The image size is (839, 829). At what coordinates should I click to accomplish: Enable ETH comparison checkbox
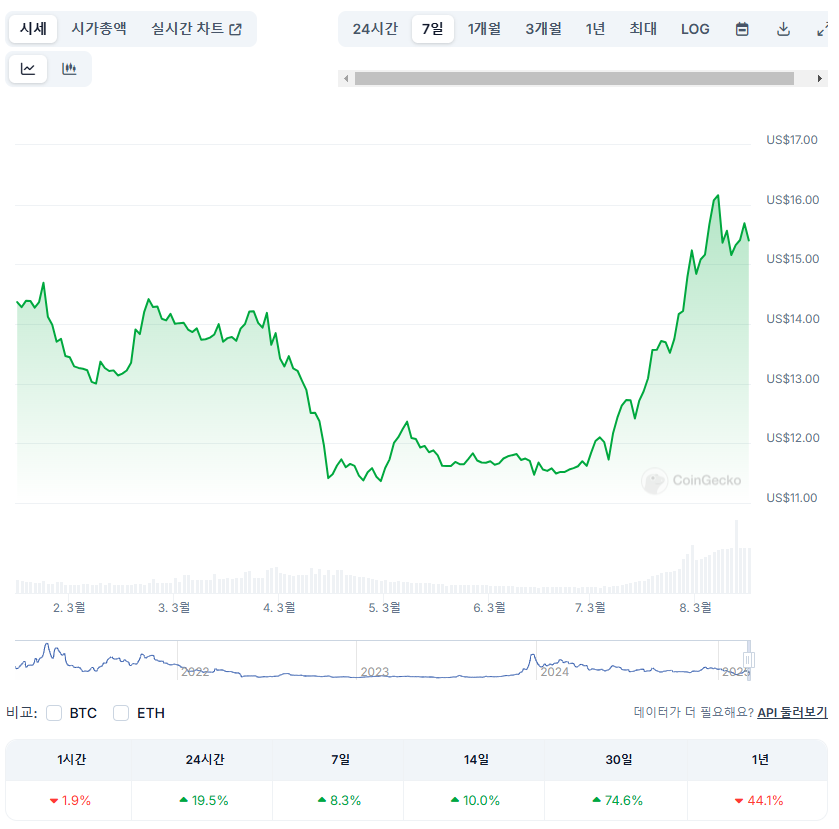tap(121, 713)
